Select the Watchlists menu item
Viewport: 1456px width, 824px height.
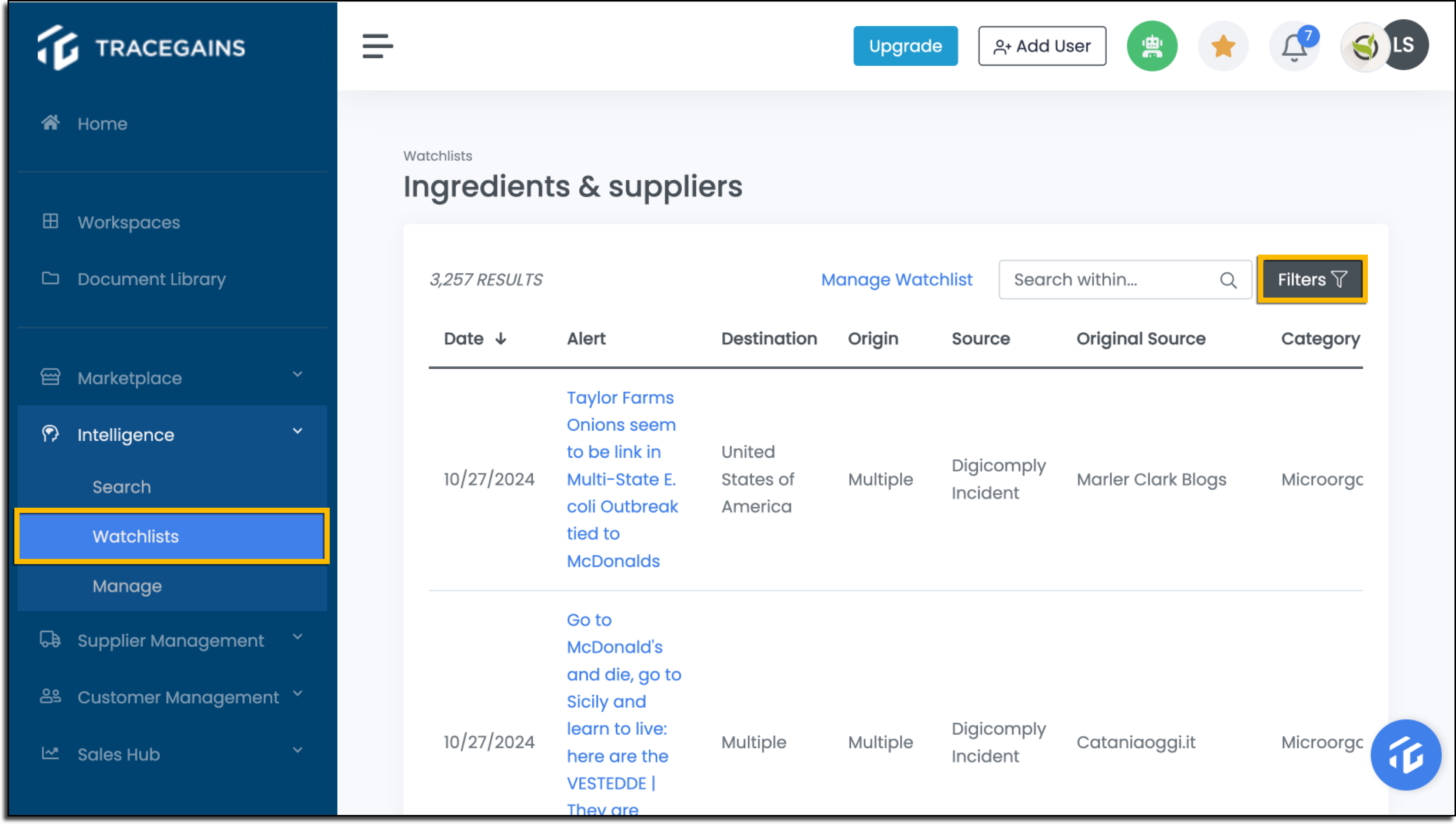click(x=172, y=536)
